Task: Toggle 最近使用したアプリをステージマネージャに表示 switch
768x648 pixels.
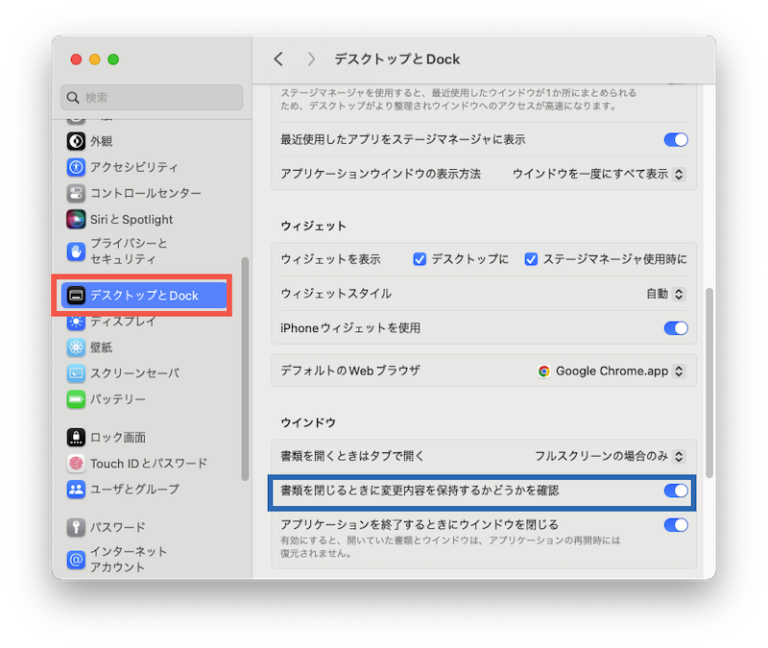Action: [x=676, y=140]
